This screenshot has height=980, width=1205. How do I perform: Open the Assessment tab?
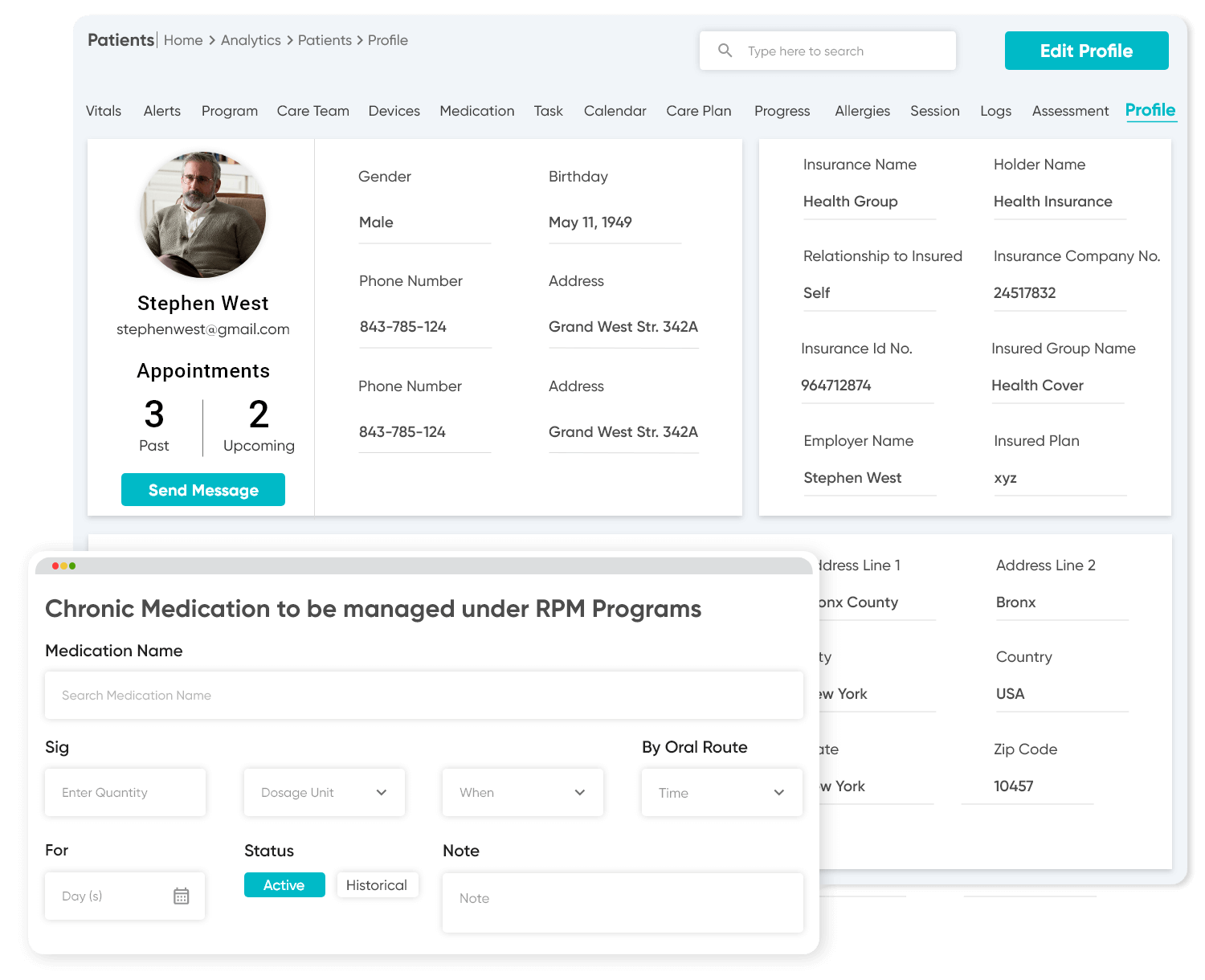(1069, 111)
